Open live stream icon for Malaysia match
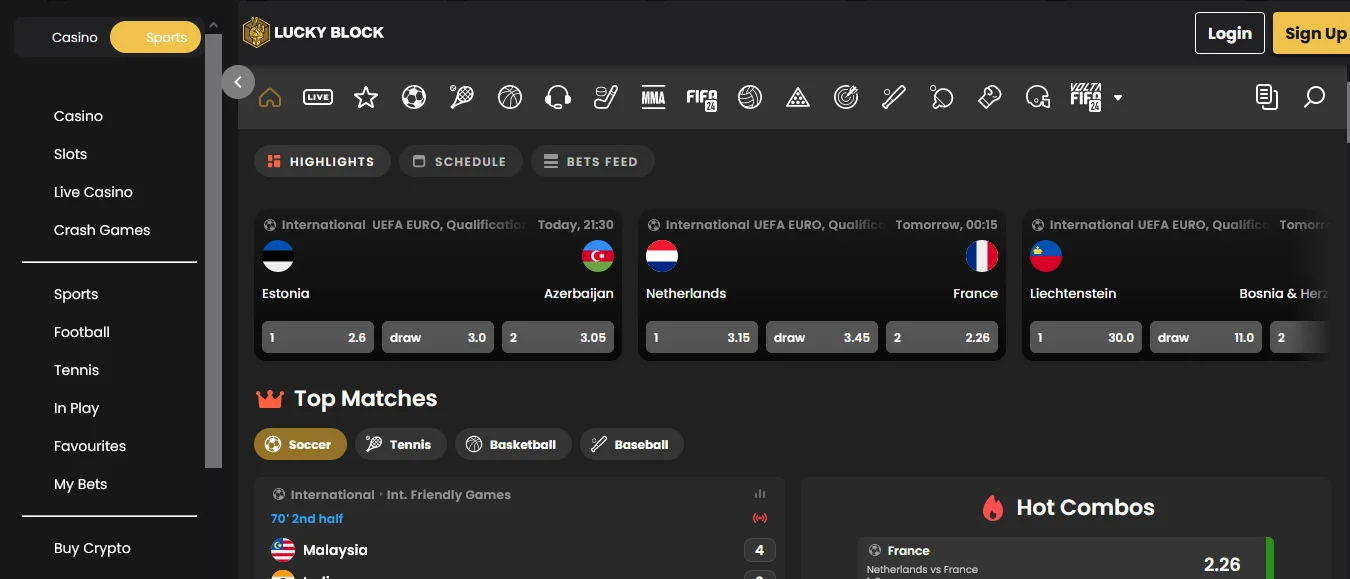This screenshot has width=1350, height=579. click(760, 518)
